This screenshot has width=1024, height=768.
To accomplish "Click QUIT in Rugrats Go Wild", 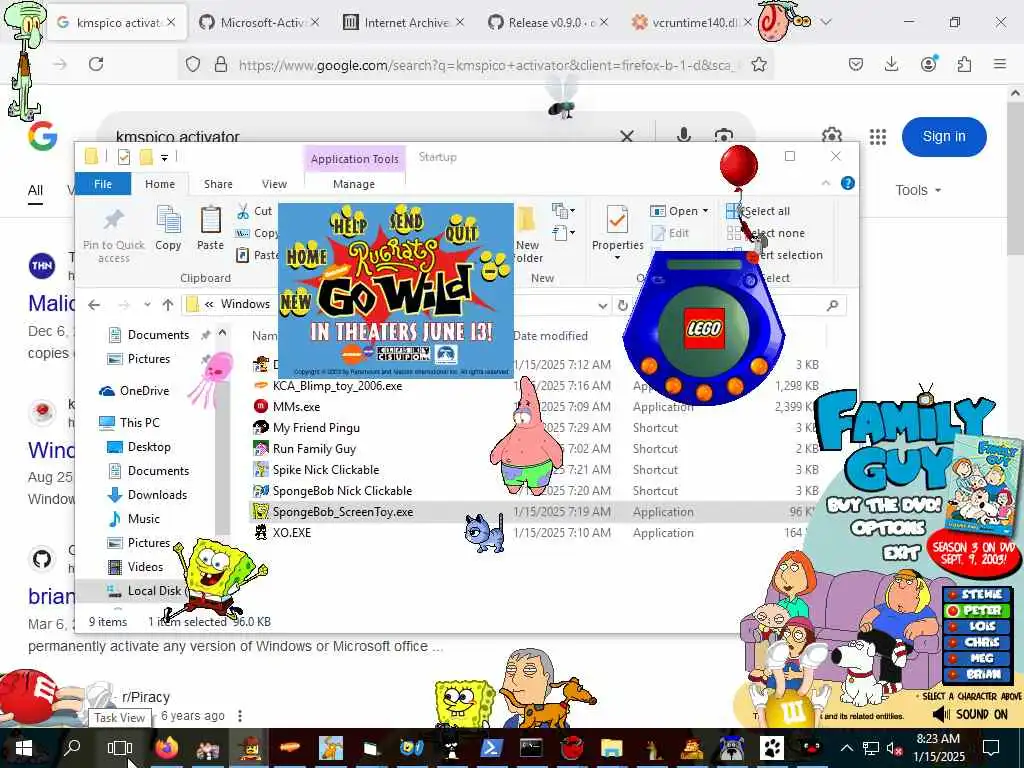I will pos(462,230).
